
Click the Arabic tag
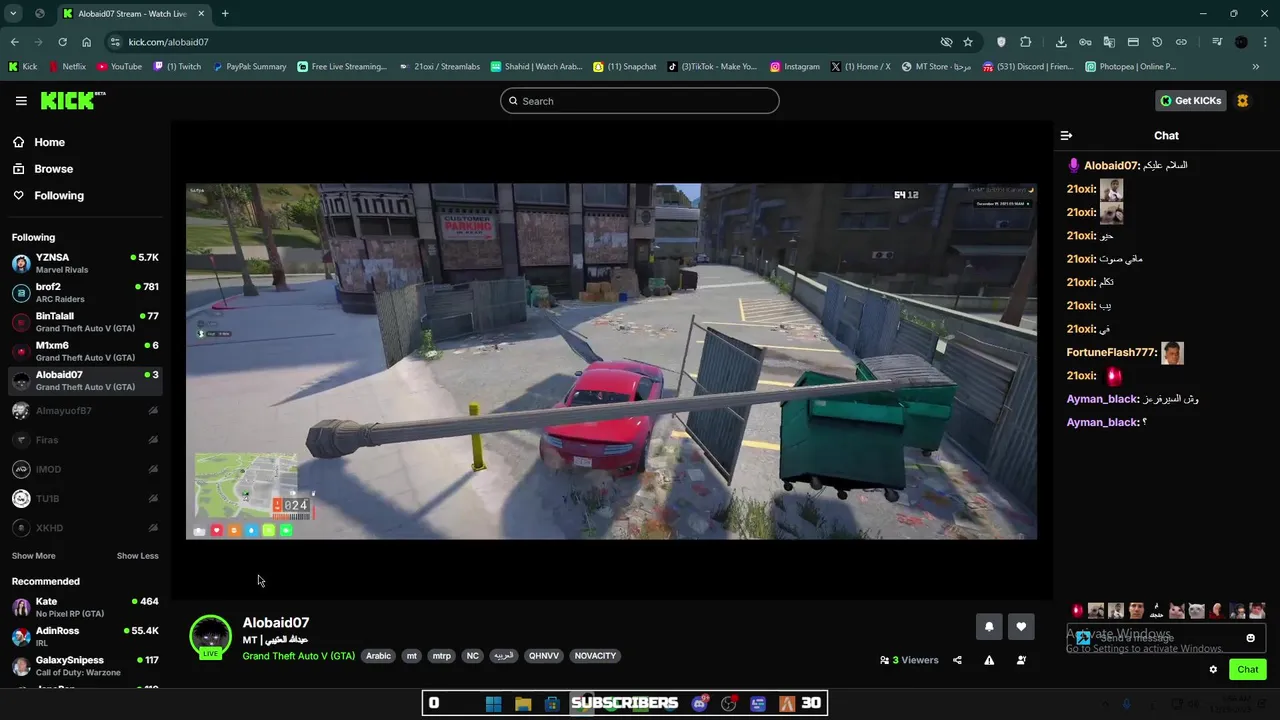click(x=378, y=656)
